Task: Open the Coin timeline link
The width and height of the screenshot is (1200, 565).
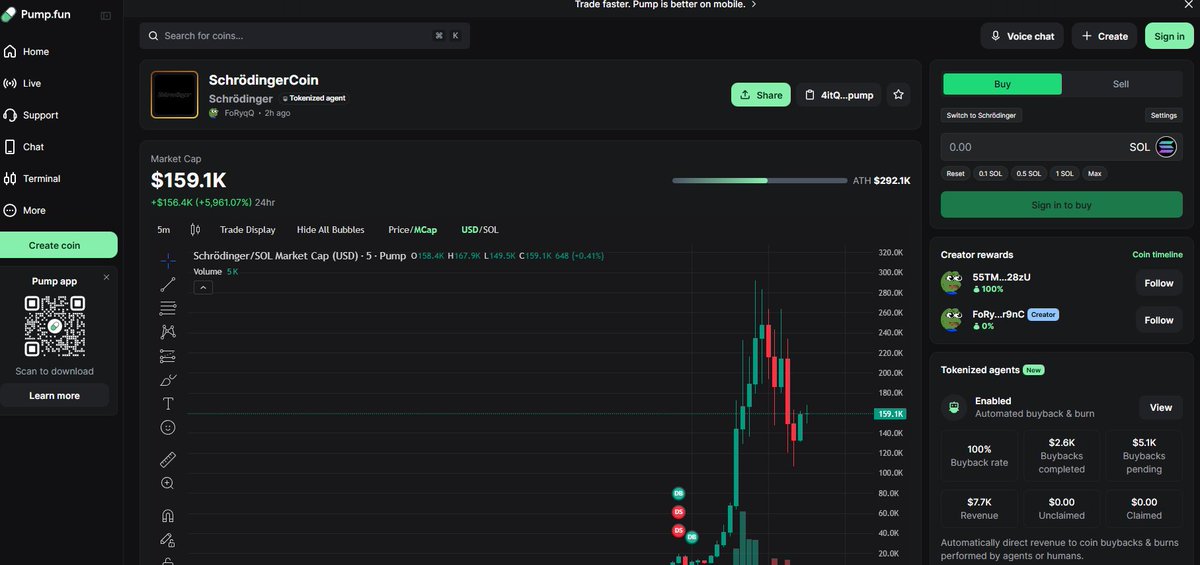Action: 1157,255
